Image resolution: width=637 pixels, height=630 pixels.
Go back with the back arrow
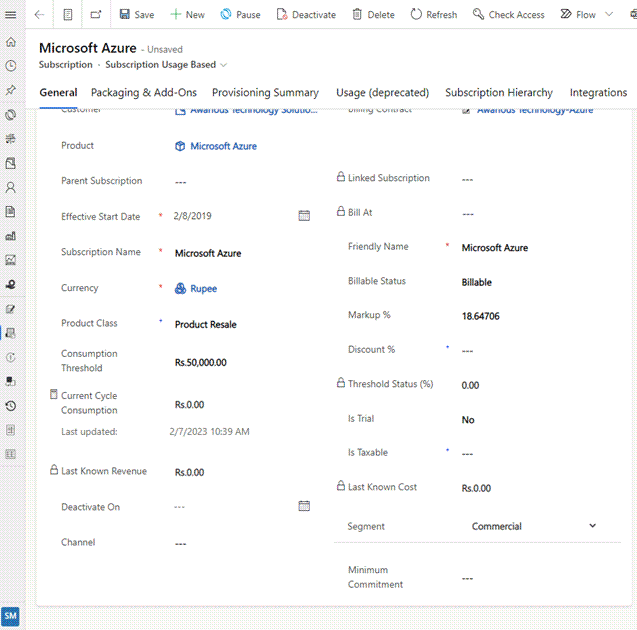tap(39, 15)
